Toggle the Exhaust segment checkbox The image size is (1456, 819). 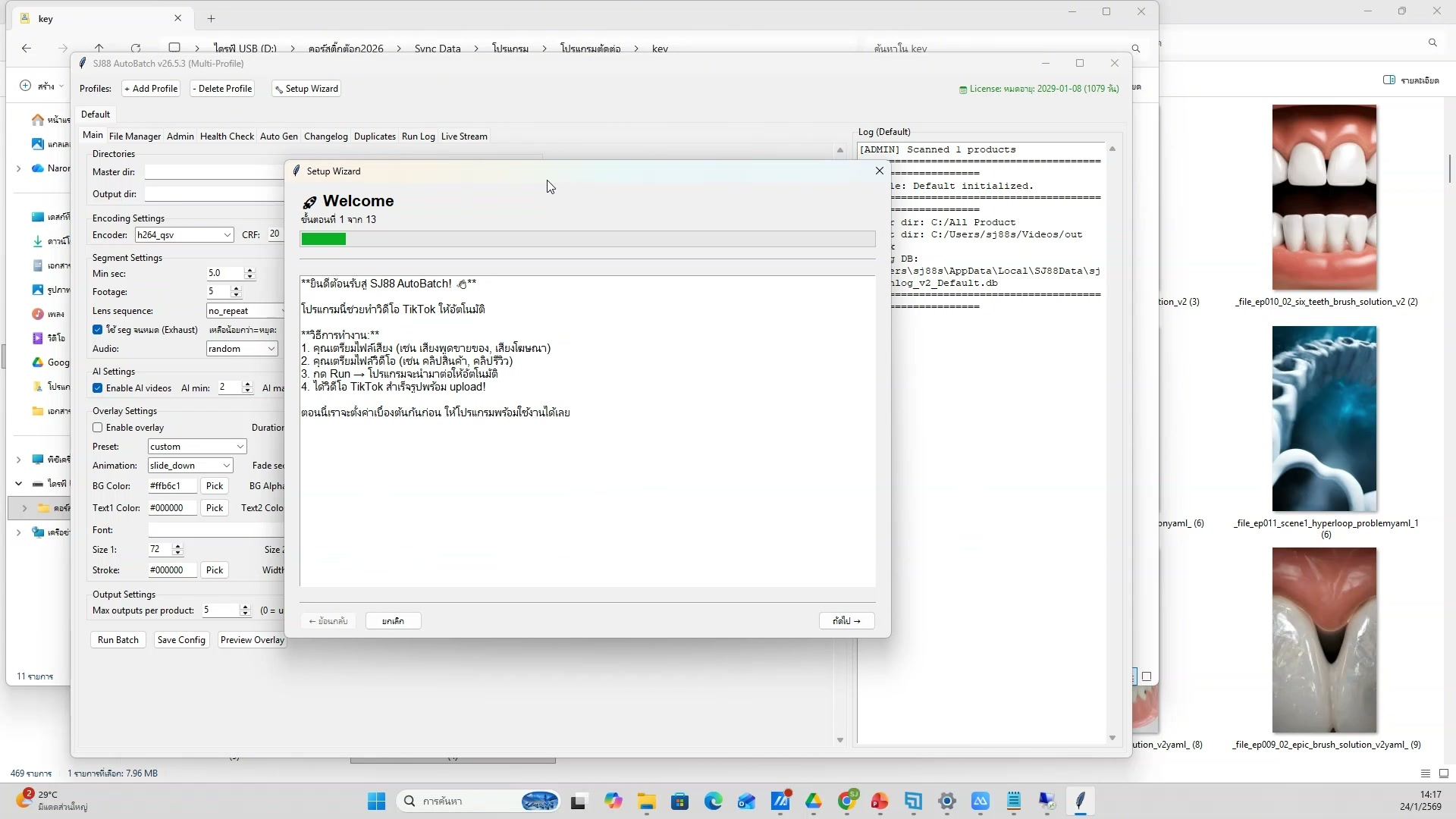98,330
